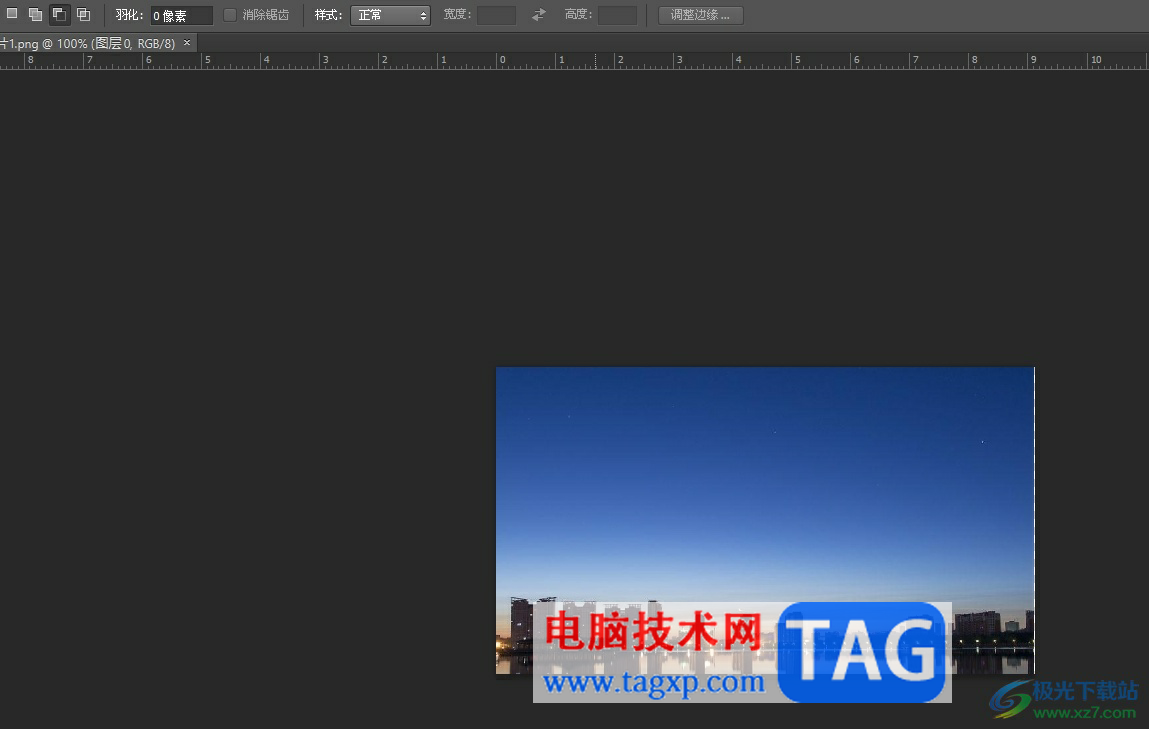Click the 宽度 width input field
The image size is (1149, 729).
[x=496, y=15]
